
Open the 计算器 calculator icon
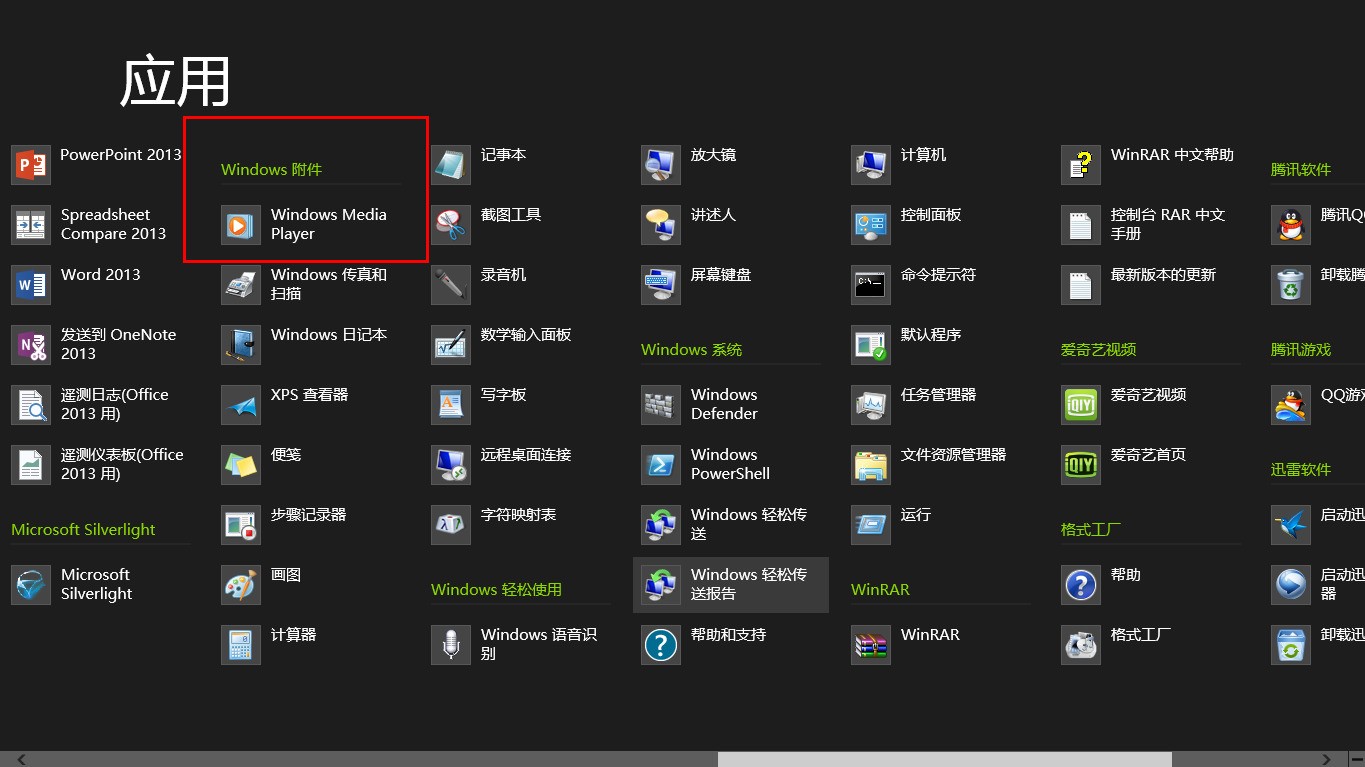241,645
